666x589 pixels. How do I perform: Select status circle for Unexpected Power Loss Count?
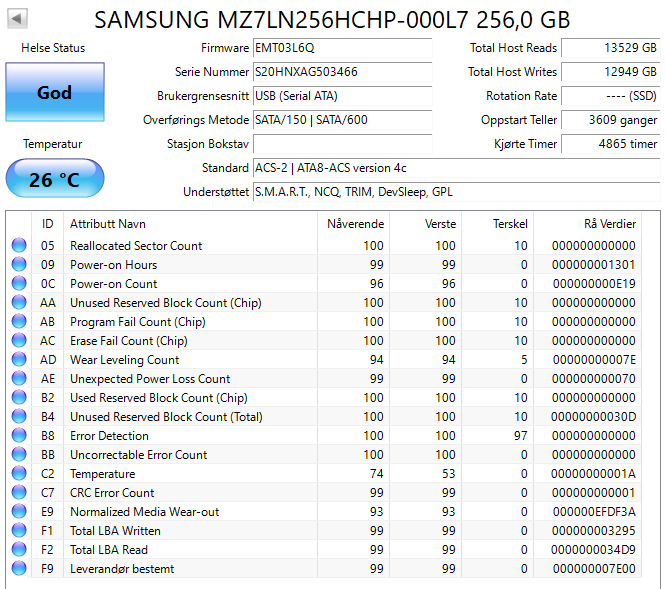coord(19,378)
